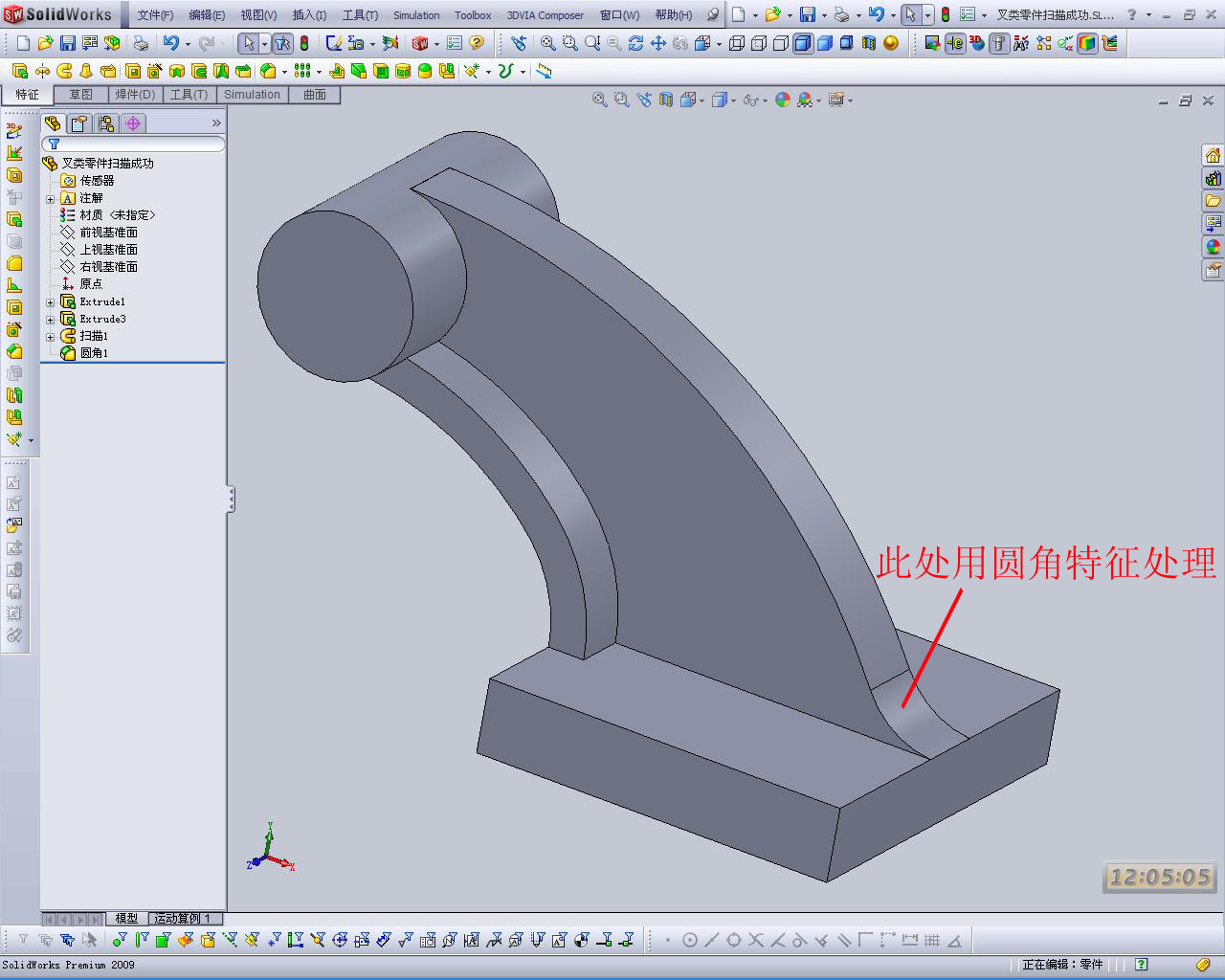
Task: Open File Explorer in the task pane
Action: 1213,201
